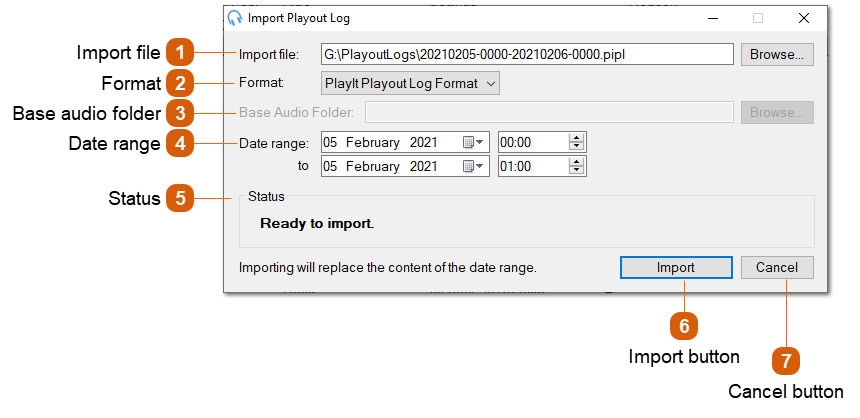860x418 pixels.
Task: Click the 'Importing will replace the content' notice
Action: 387,268
